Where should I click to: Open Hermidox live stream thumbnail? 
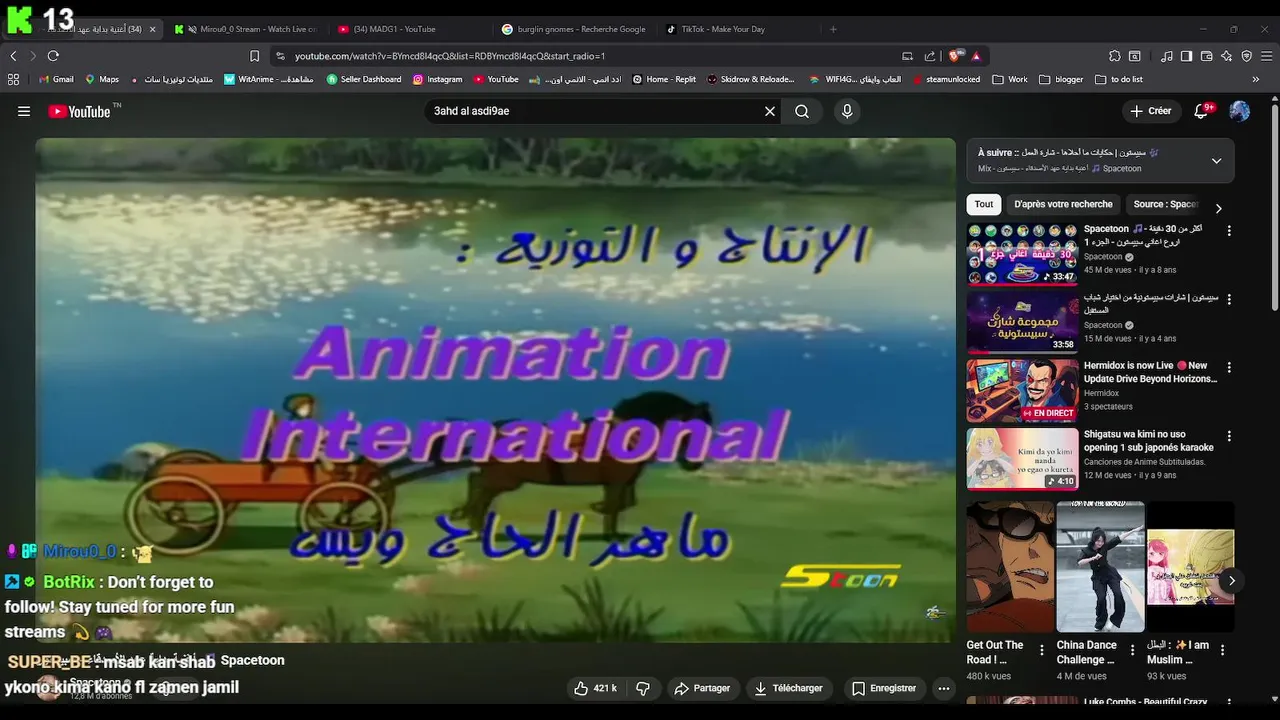1022,390
